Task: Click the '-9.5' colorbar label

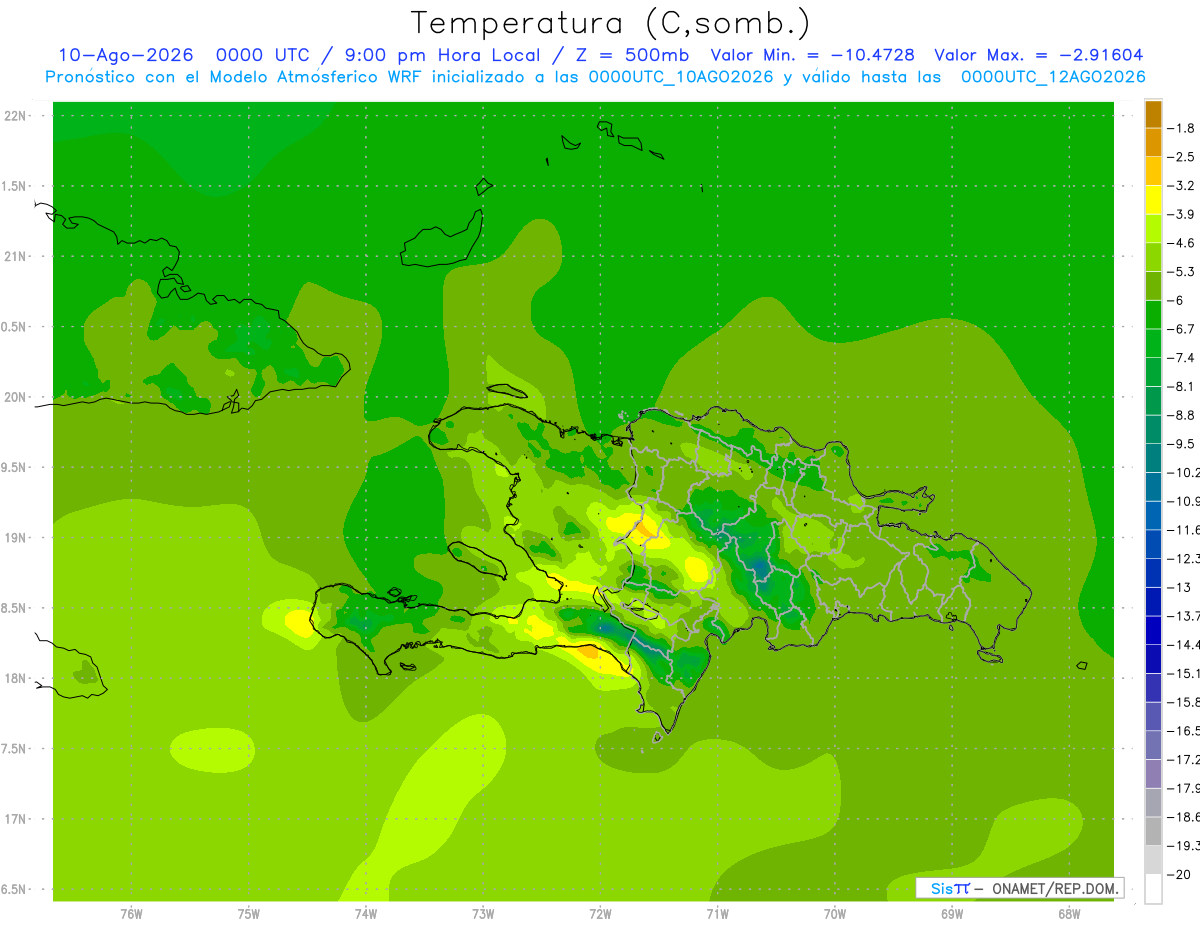Action: pyautogui.click(x=1181, y=444)
